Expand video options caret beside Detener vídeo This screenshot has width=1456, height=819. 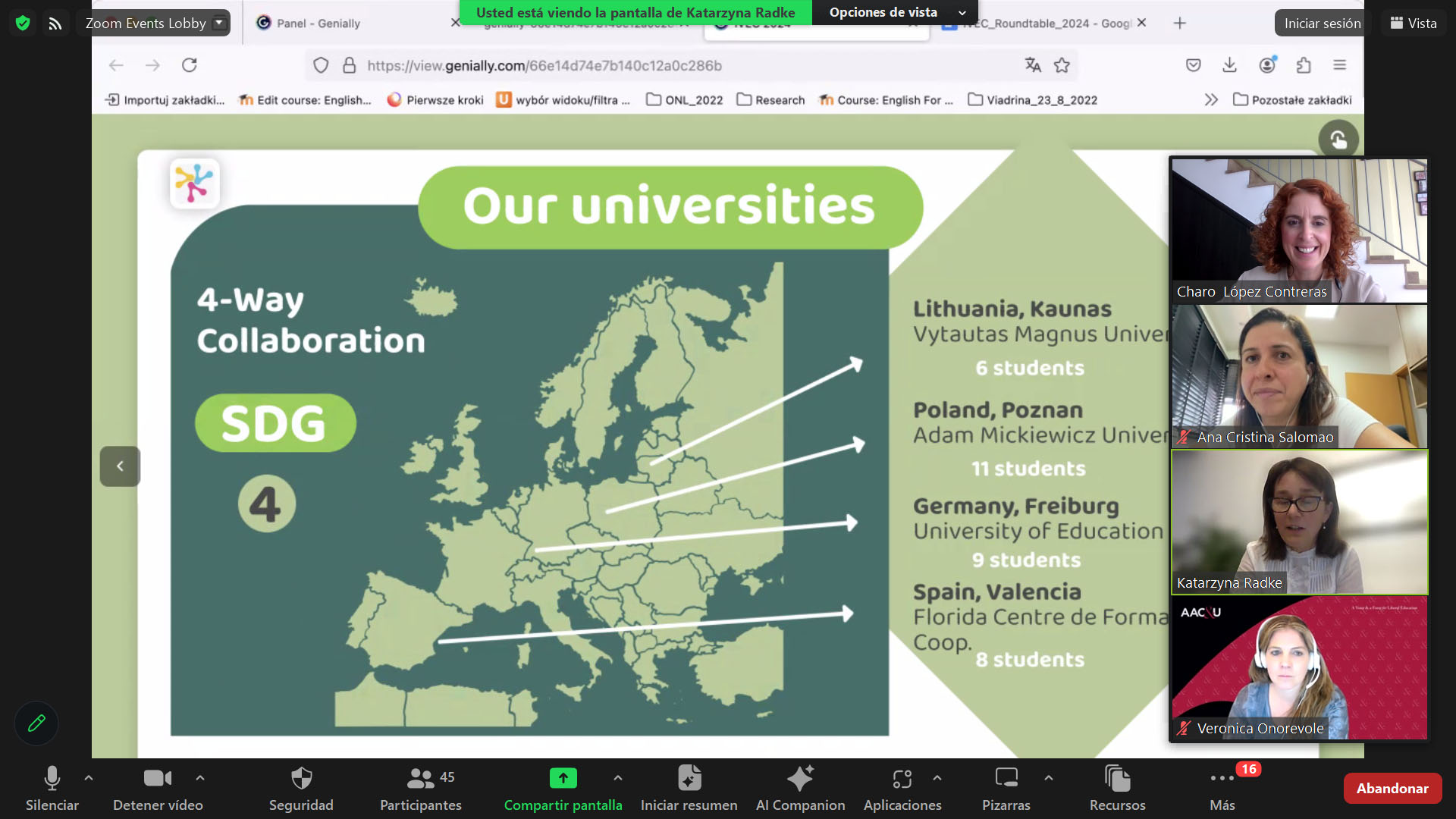point(200,778)
